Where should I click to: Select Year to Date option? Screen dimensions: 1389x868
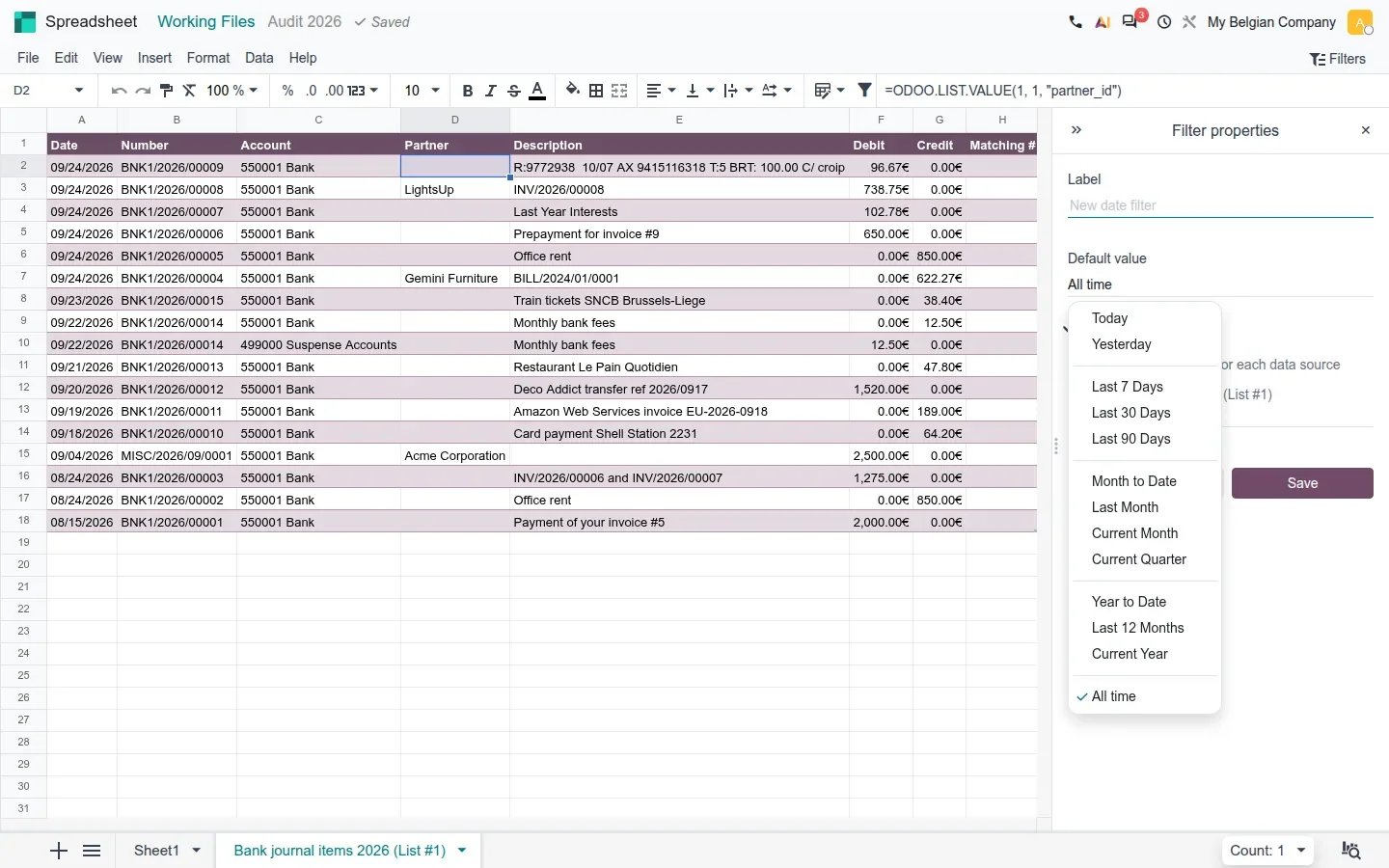coord(1145,602)
